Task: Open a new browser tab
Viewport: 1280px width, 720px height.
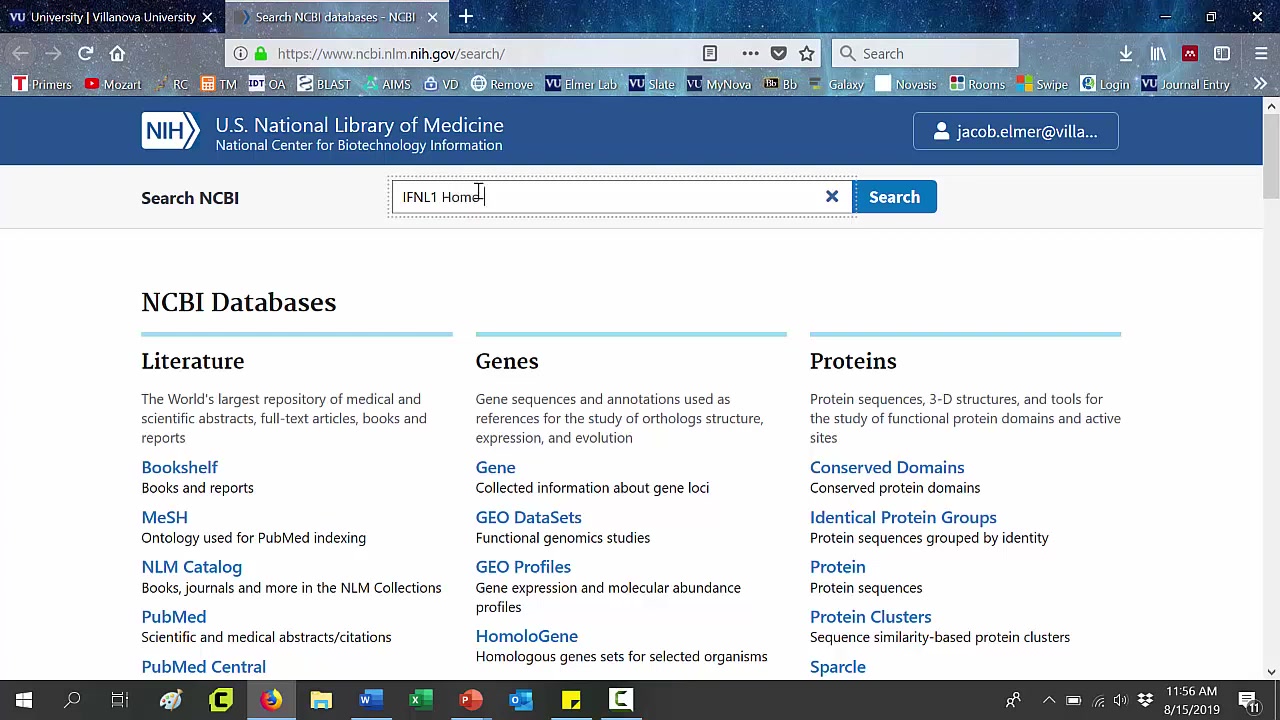Action: pos(466,17)
